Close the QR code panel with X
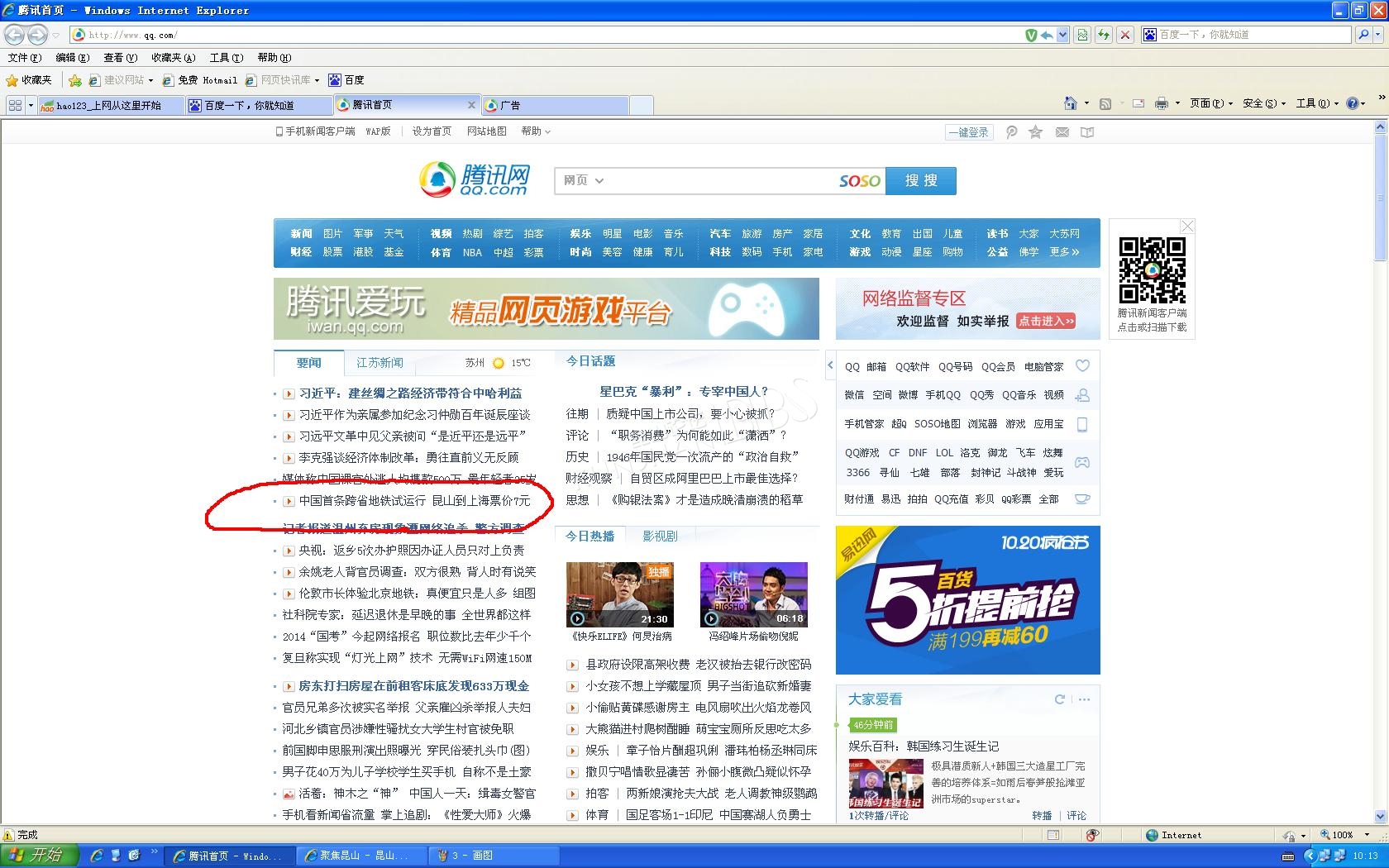Screen dimensions: 1389x868 click(1187, 226)
